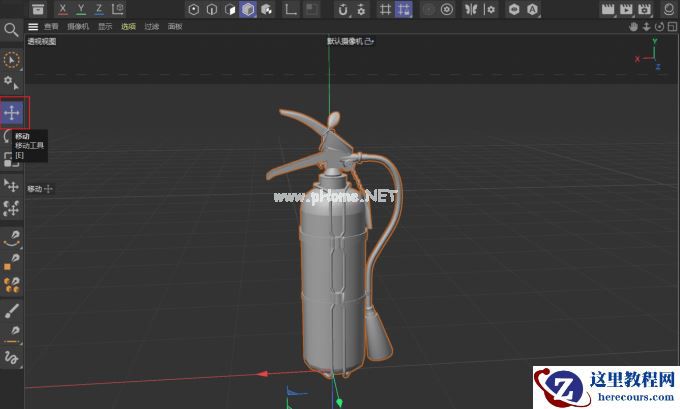This screenshot has width=680, height=409.
Task: Open the viewport hamburger menu
Action: [34, 27]
